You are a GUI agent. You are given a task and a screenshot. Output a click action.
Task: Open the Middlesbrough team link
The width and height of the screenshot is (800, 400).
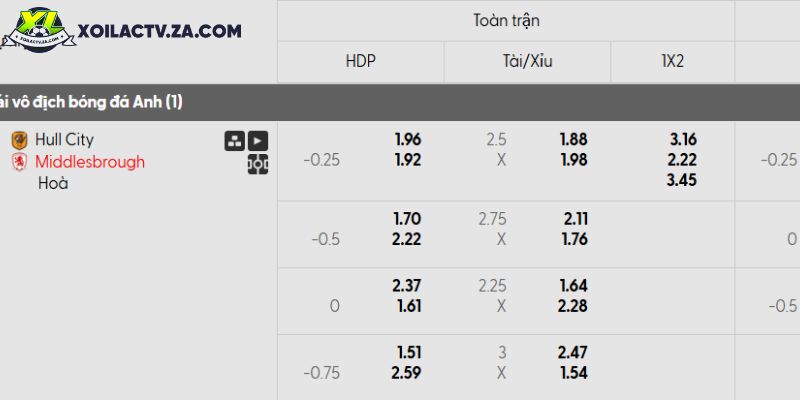pyautogui.click(x=90, y=162)
